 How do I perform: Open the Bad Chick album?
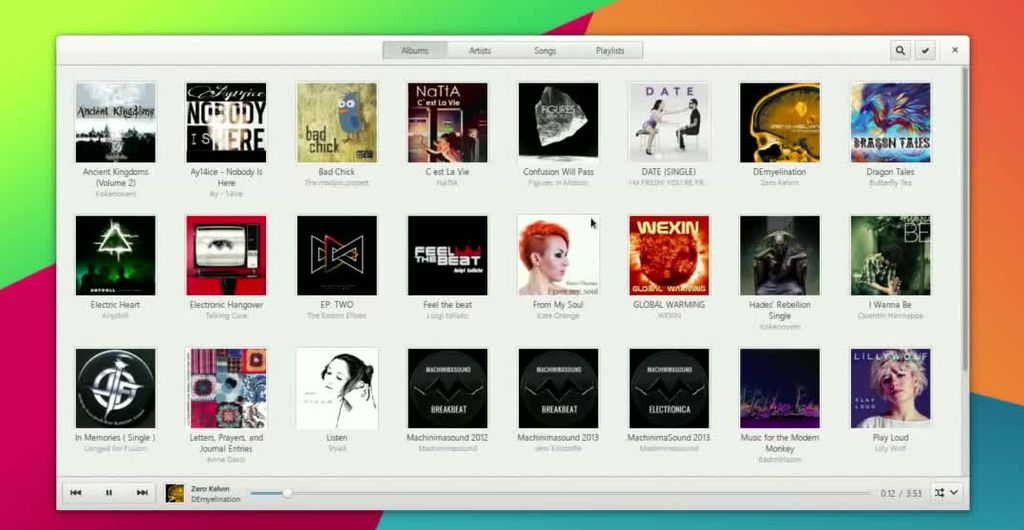[x=337, y=122]
